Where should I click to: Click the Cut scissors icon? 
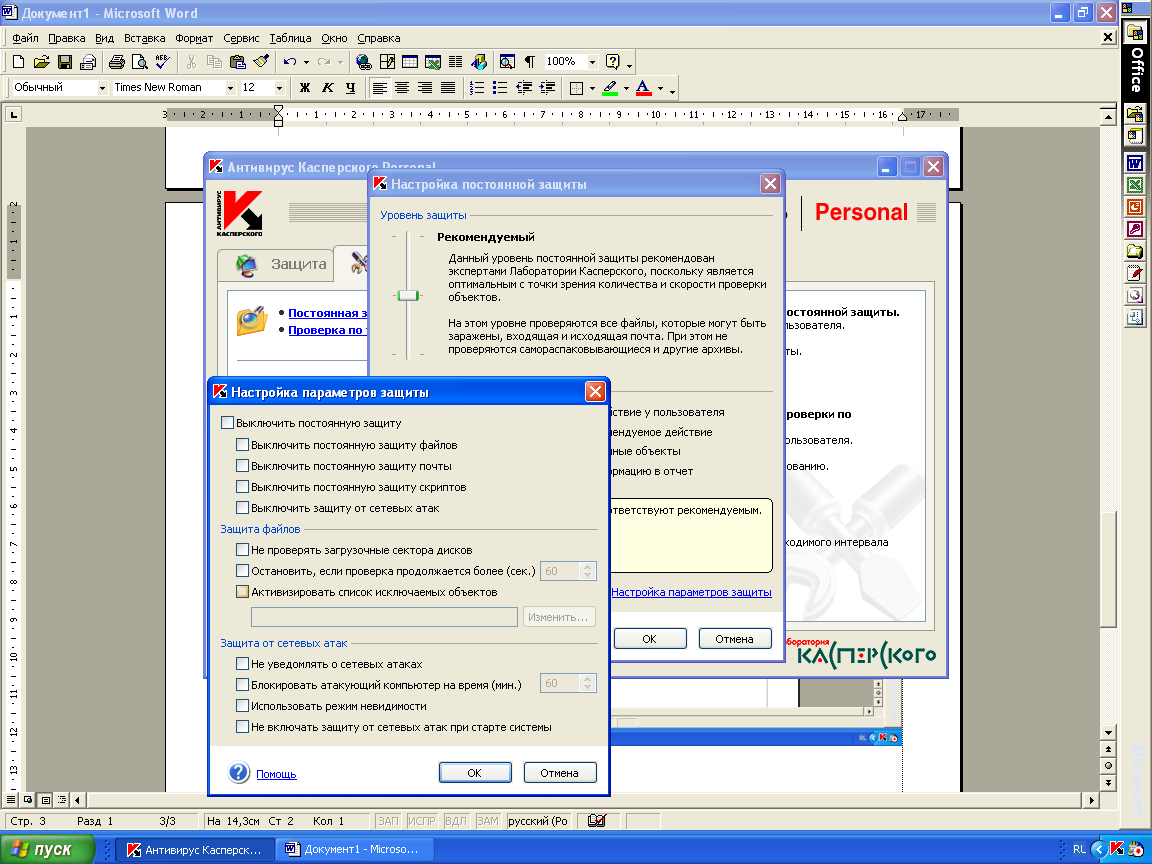click(191, 62)
